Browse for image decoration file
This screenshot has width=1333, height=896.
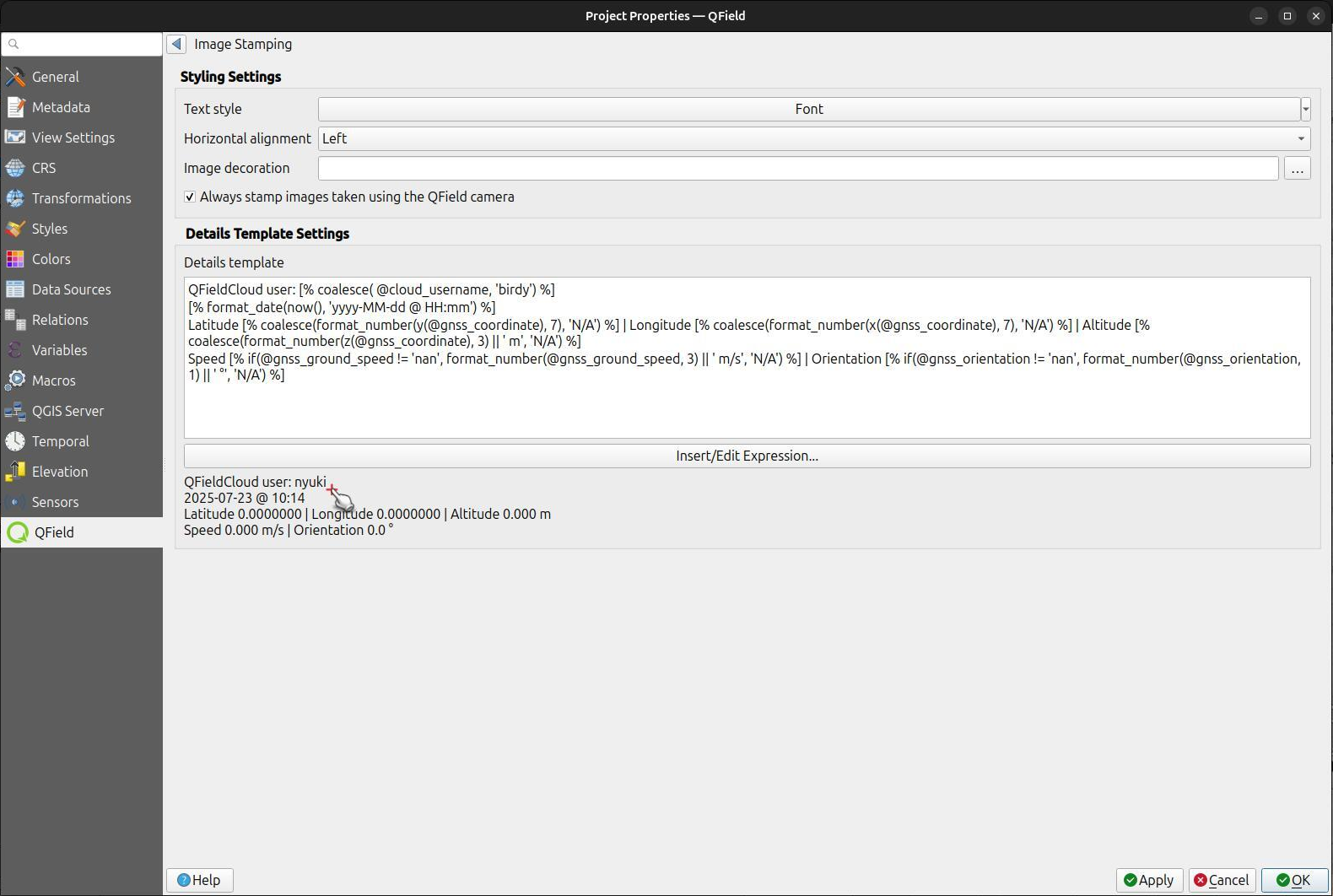point(1298,168)
